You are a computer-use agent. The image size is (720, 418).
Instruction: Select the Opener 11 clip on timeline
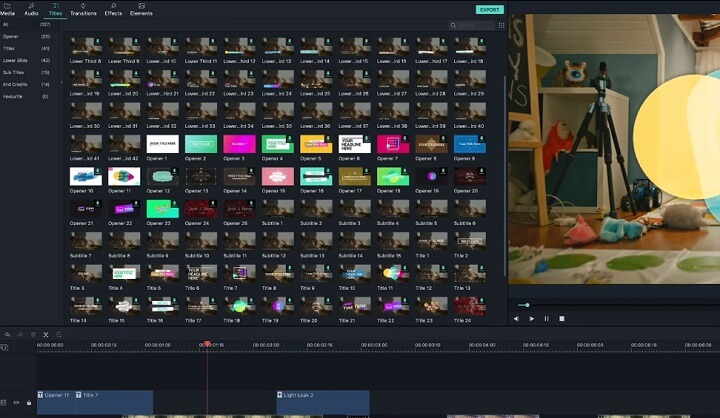(56, 402)
